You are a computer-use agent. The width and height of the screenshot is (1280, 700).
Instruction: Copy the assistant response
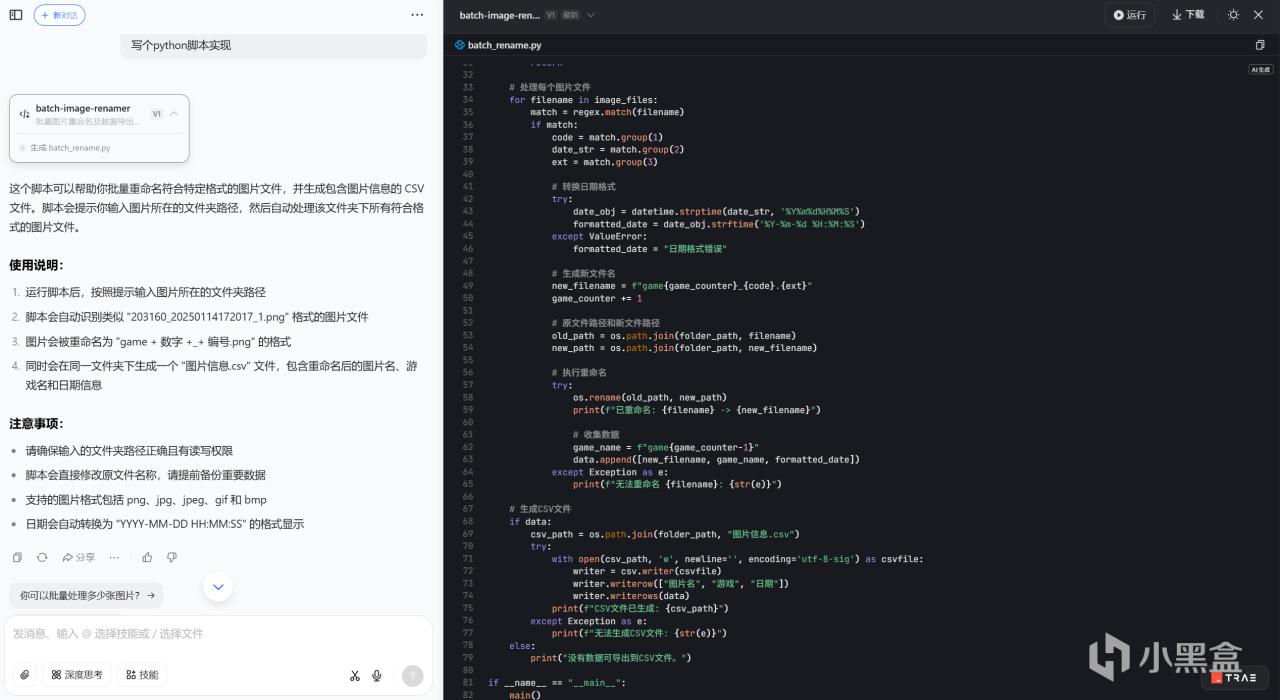click(x=17, y=557)
